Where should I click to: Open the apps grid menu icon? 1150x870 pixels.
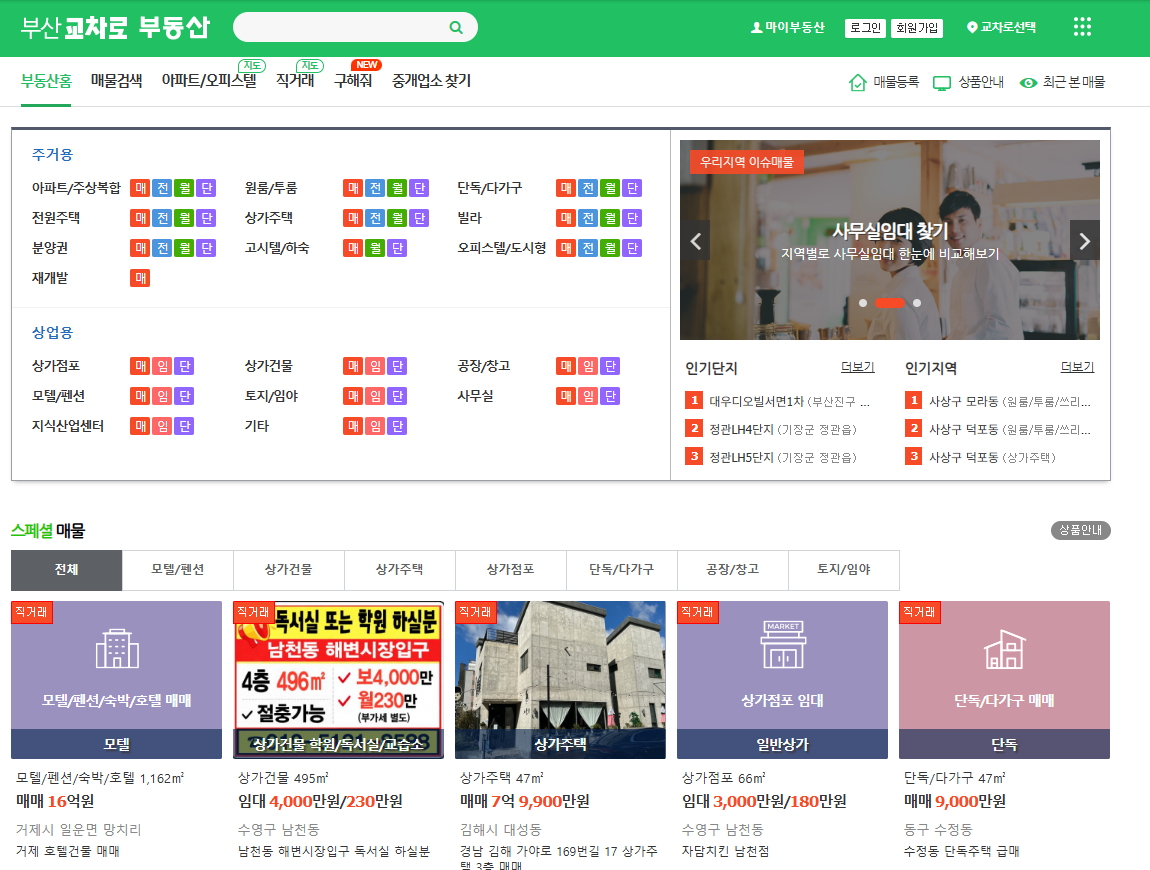pos(1082,27)
